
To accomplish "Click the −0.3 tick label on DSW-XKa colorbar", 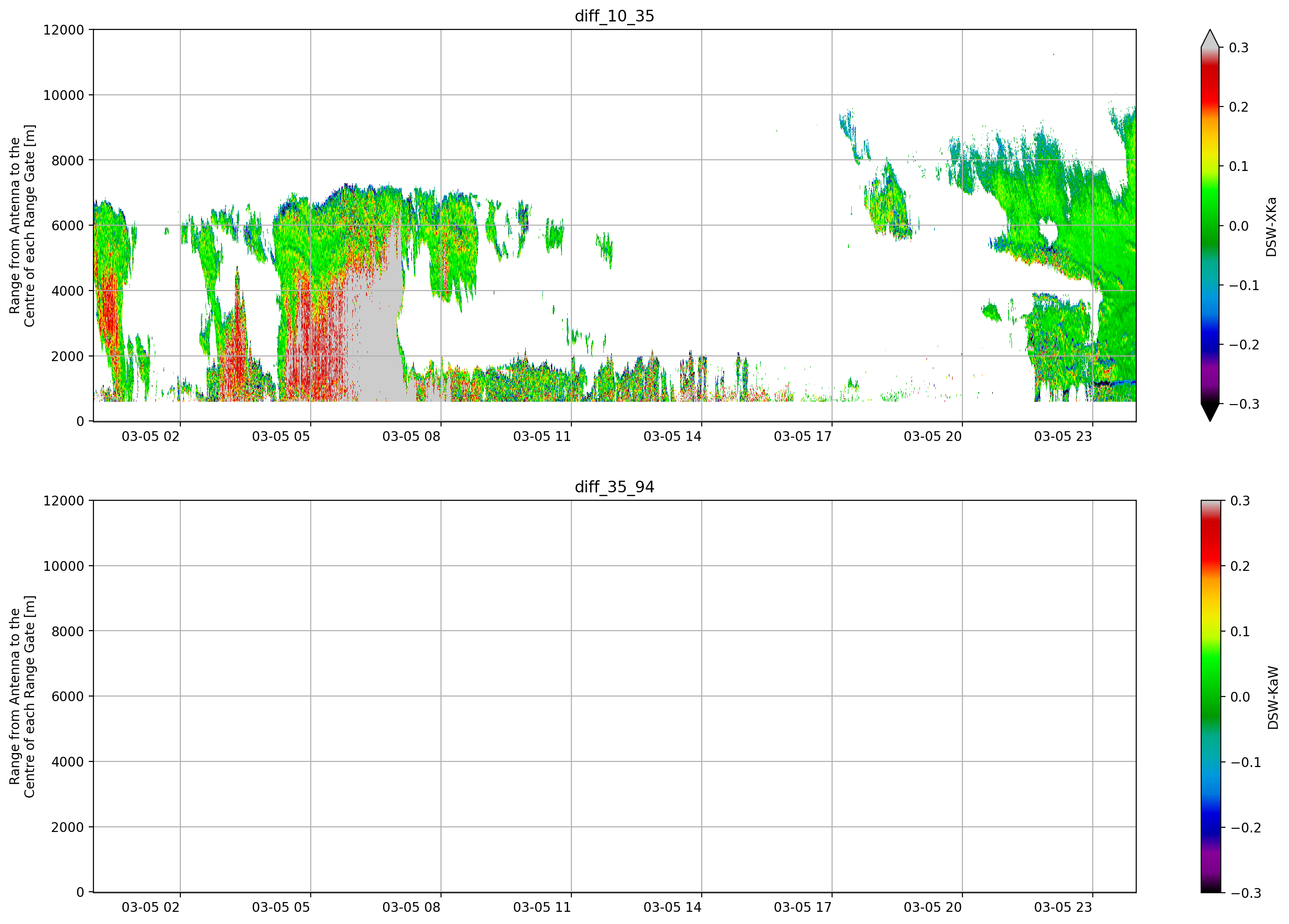I will 1244,404.
